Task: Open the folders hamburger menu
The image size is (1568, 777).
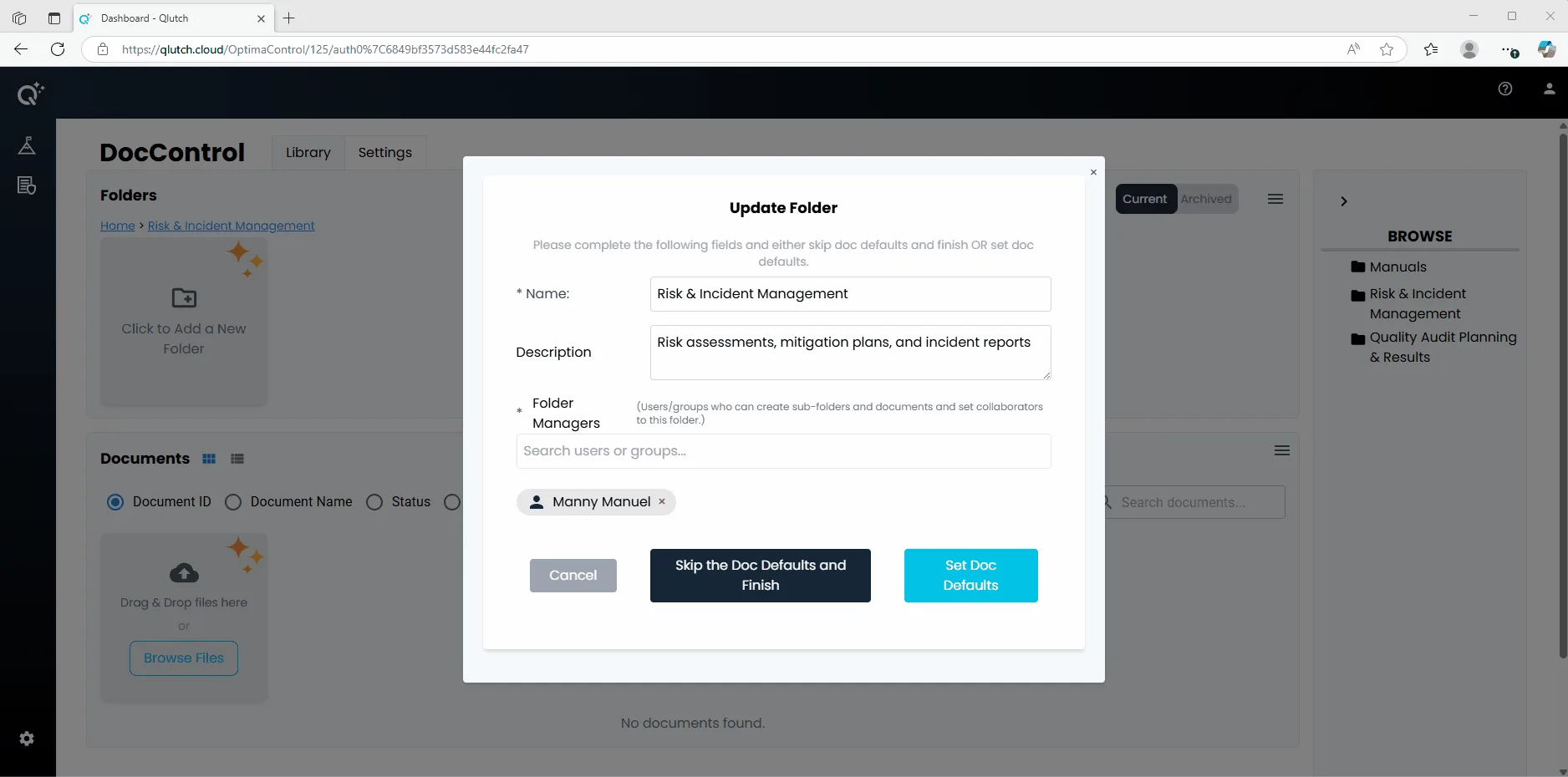Action: 1275,199
